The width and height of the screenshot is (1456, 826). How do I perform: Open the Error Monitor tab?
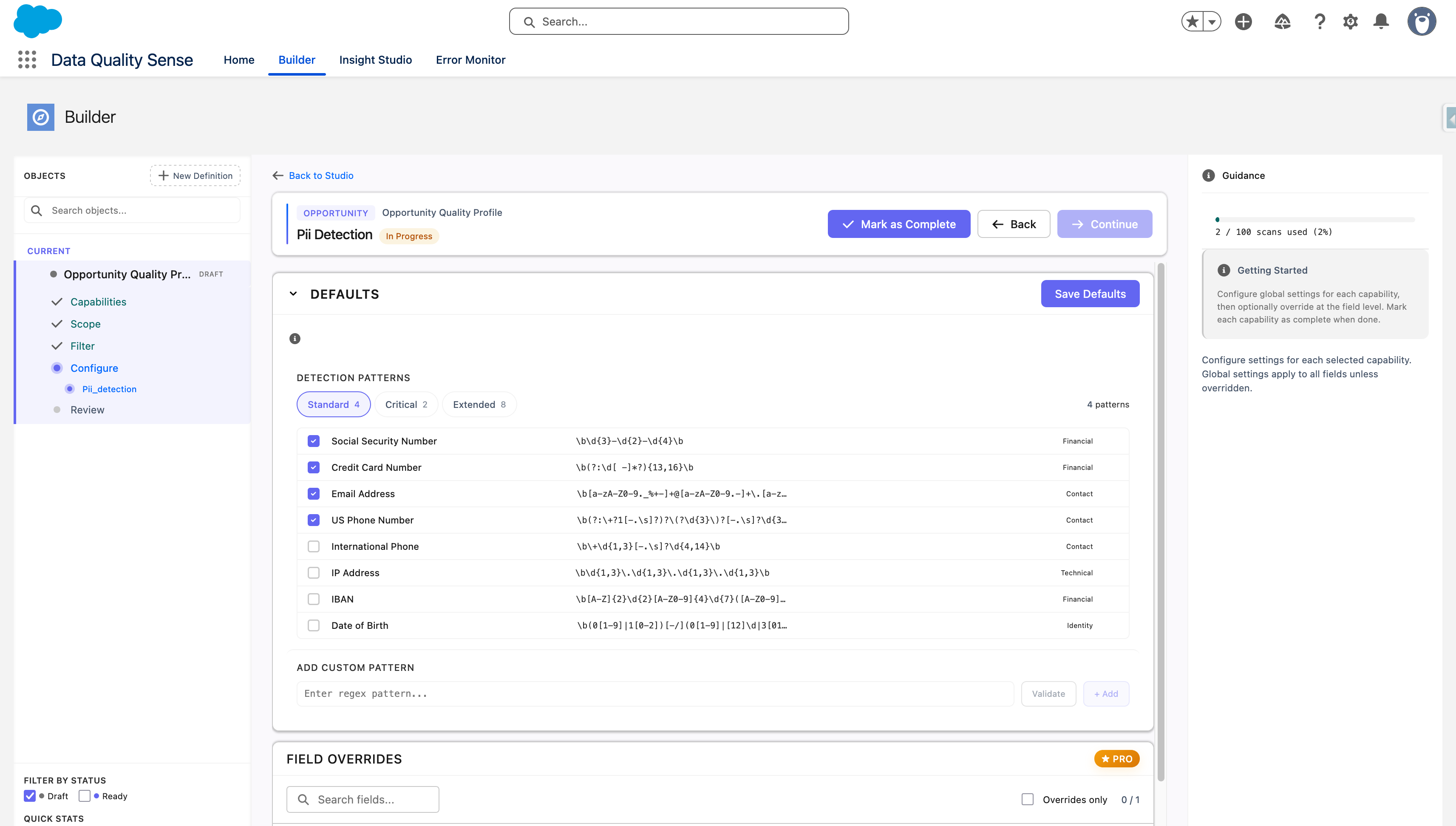[x=470, y=59]
